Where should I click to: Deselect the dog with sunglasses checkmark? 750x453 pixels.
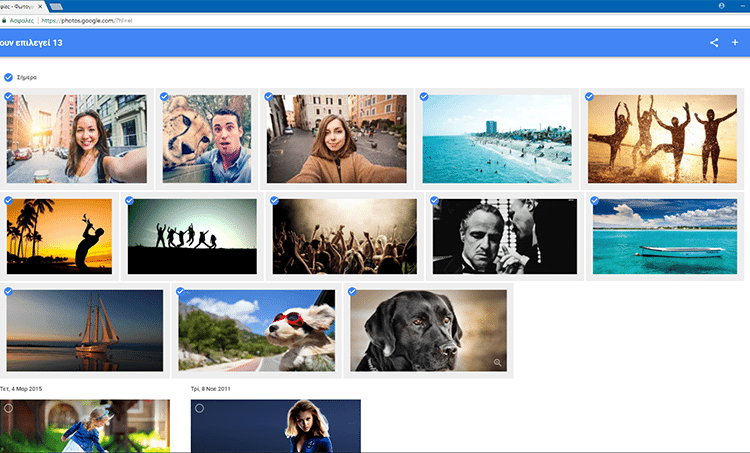[180, 291]
